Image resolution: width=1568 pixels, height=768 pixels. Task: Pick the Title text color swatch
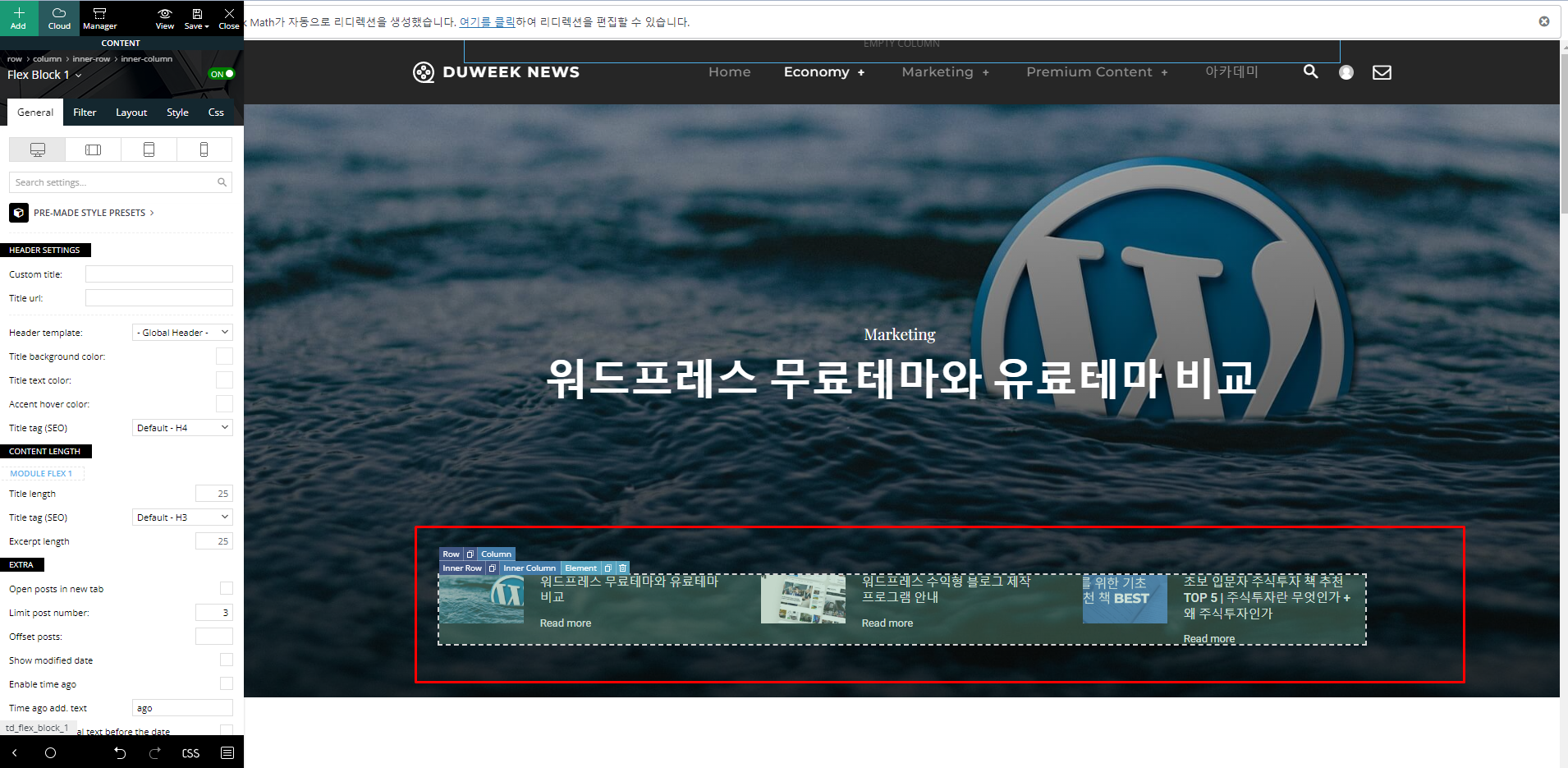[224, 380]
